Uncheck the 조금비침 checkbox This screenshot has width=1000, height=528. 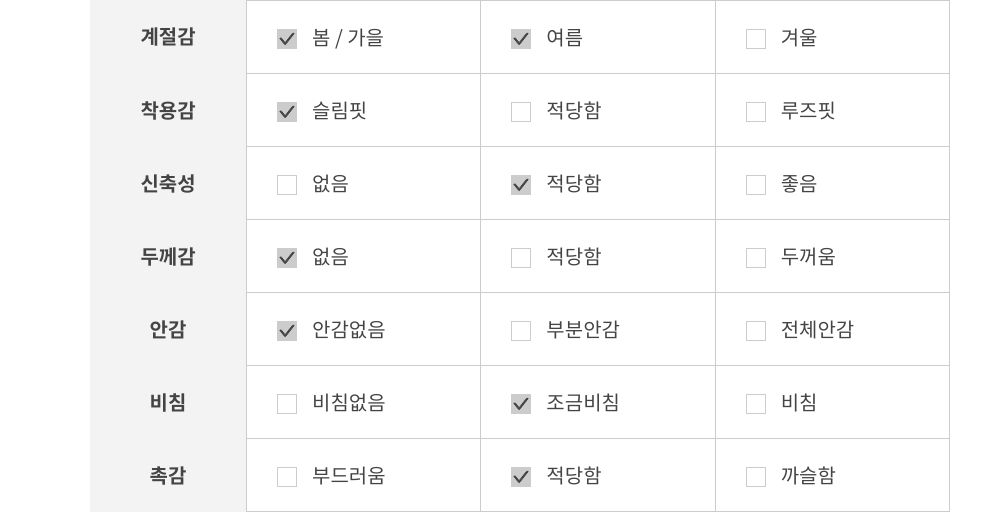click(x=521, y=404)
